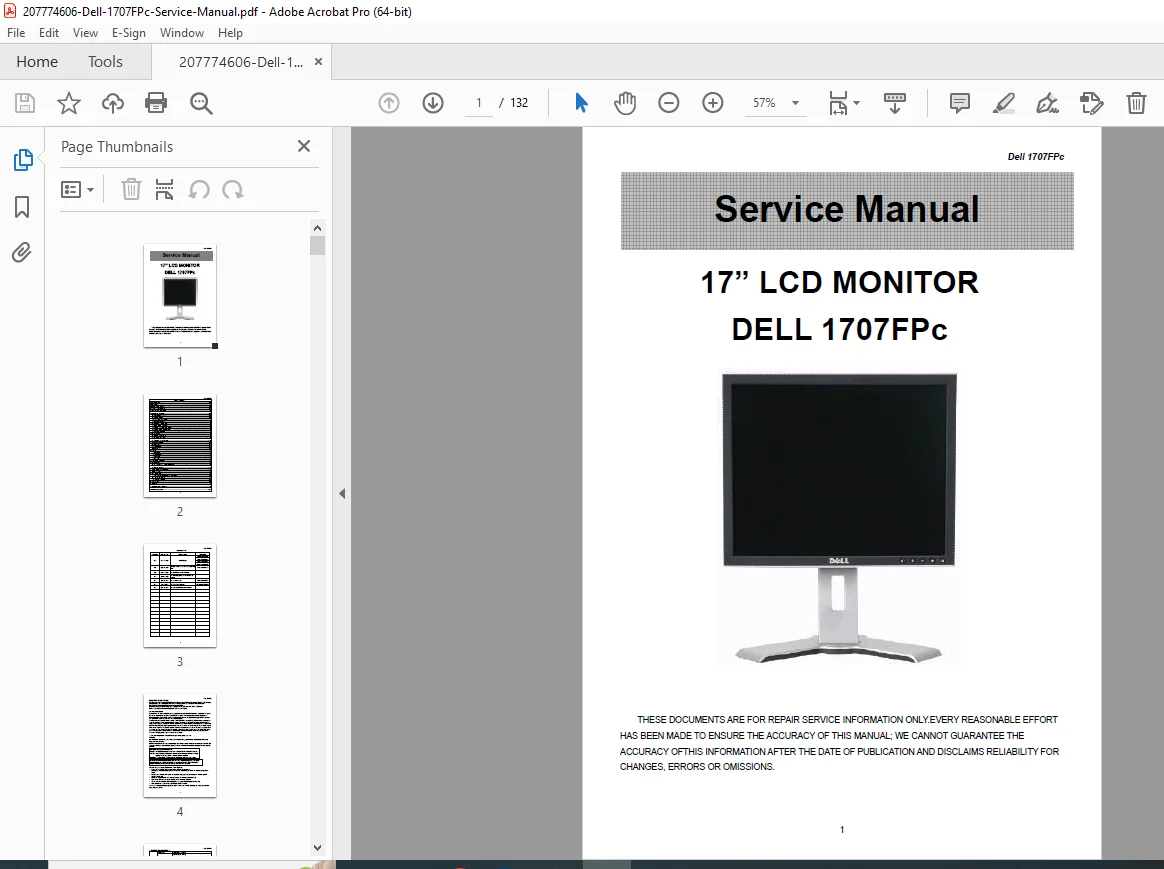
Task: Click the current page number field
Action: click(479, 103)
